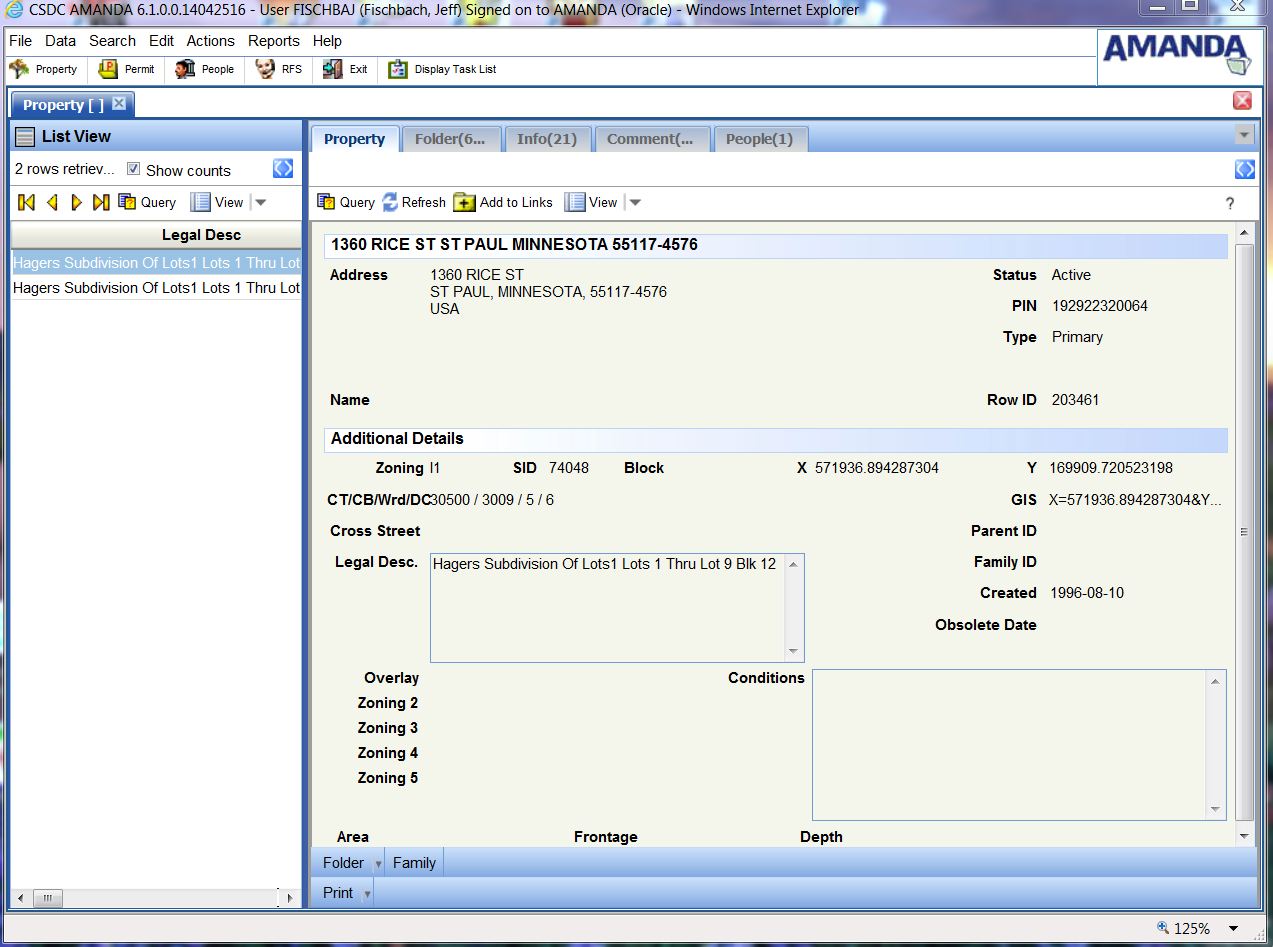The width and height of the screenshot is (1273, 947).
Task: Click inside the Conditions text box
Action: click(x=1008, y=744)
